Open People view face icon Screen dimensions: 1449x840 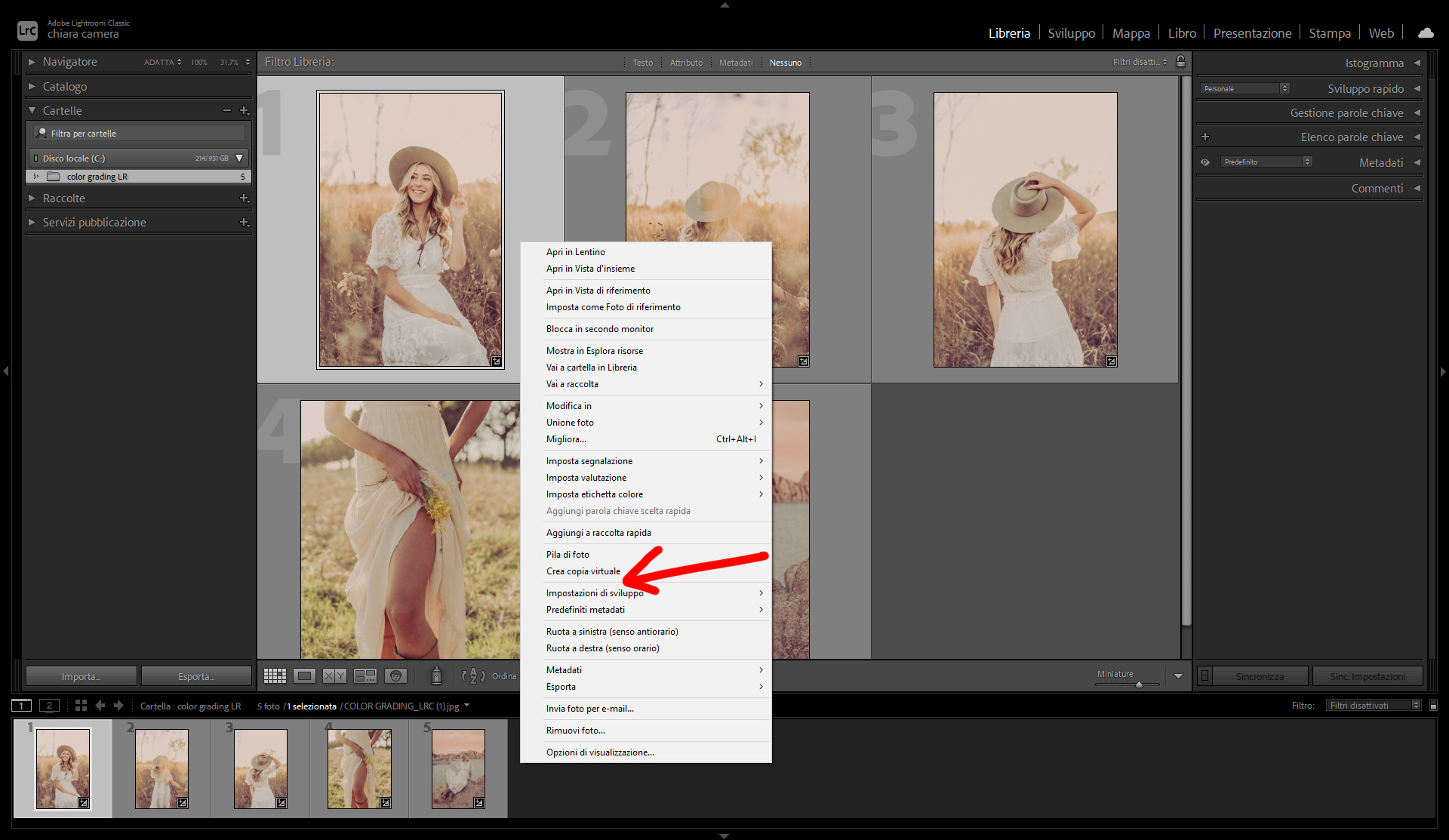click(x=395, y=676)
